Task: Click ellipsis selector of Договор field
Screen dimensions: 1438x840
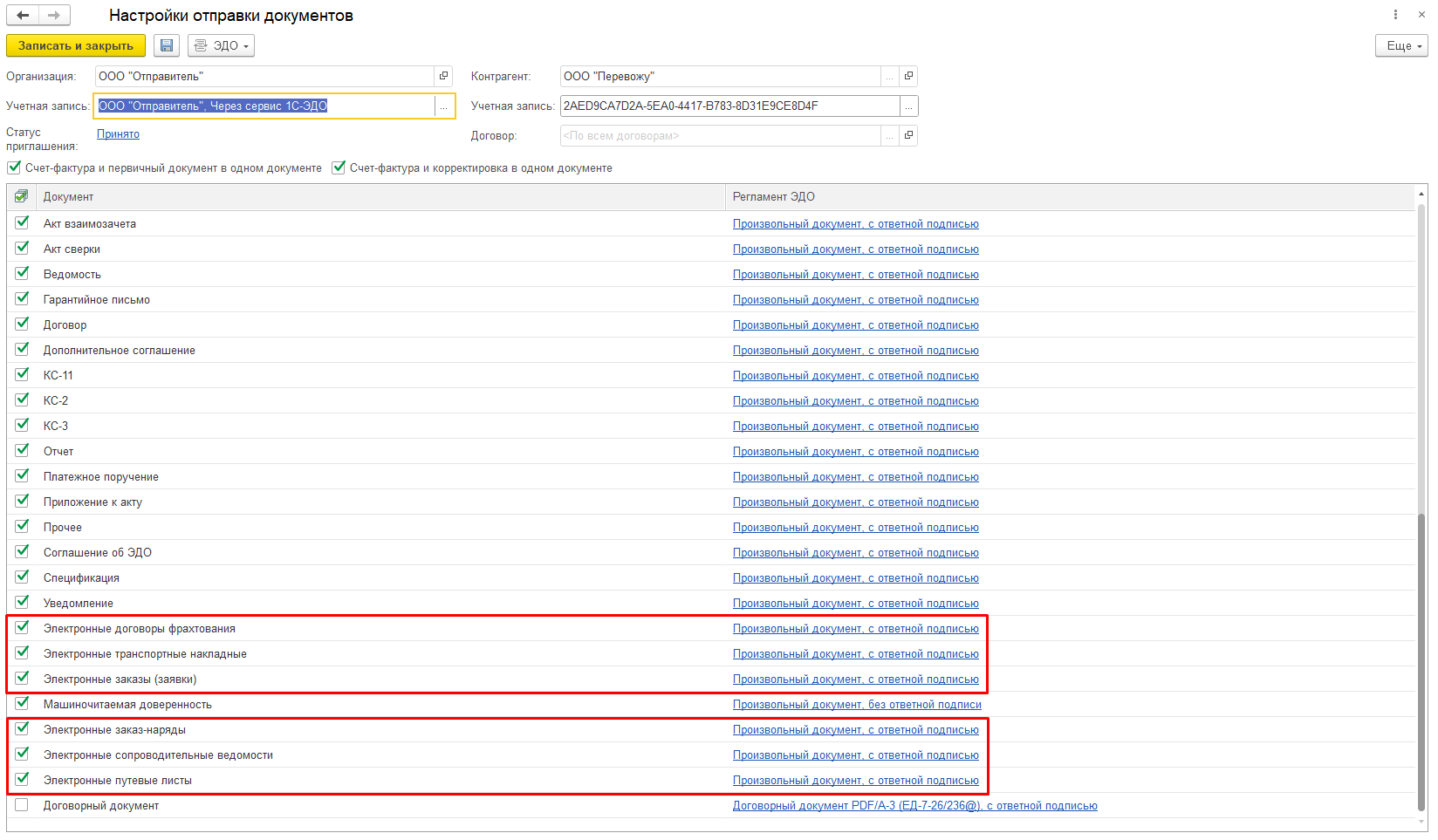Action: click(x=890, y=135)
